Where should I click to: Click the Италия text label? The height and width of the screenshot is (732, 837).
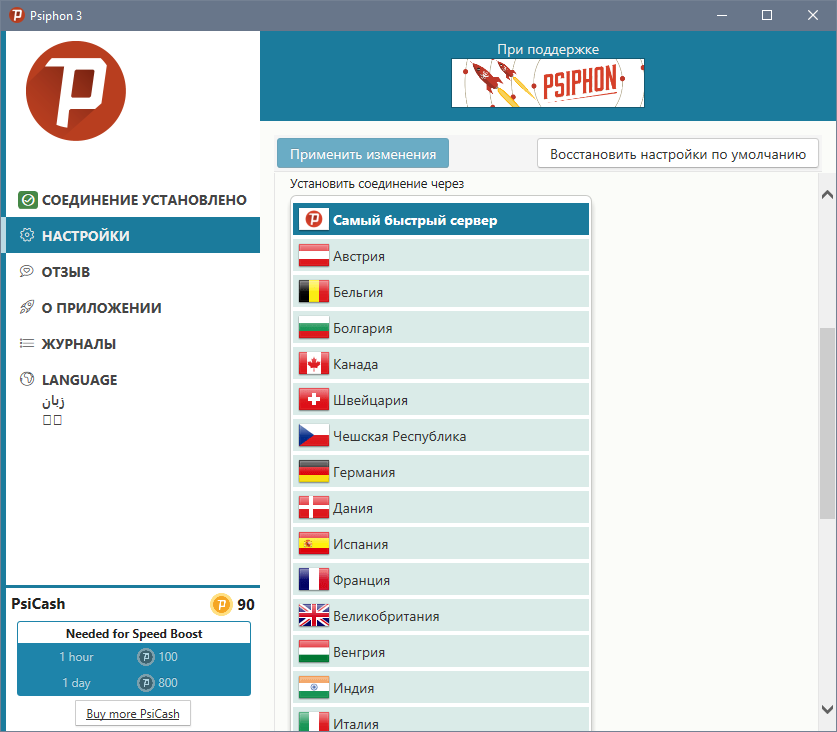pos(356,724)
